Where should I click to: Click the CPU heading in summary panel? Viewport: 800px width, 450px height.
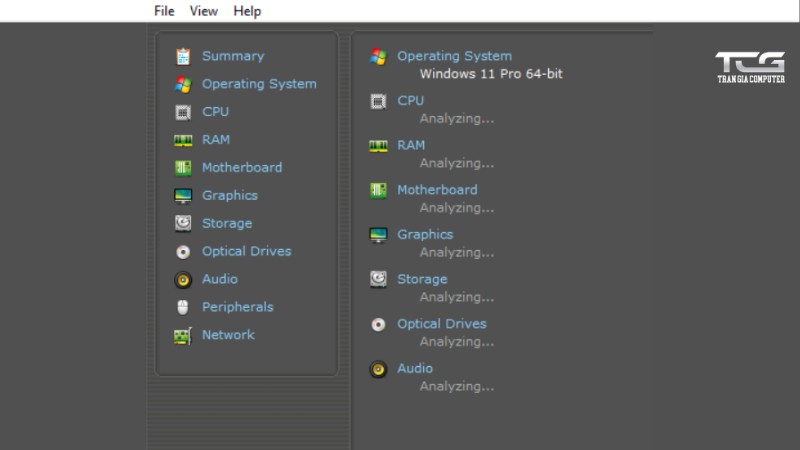pos(410,100)
